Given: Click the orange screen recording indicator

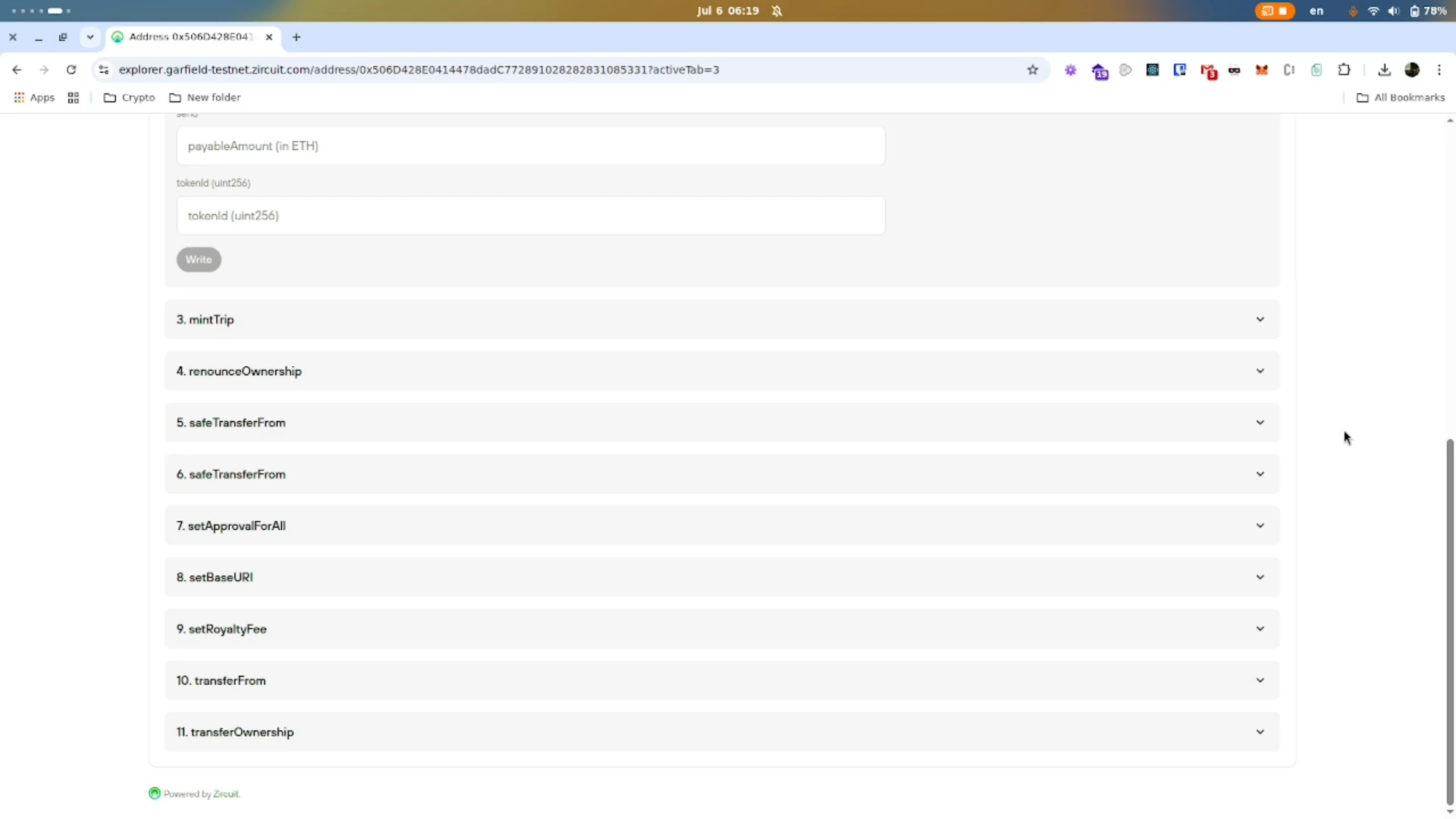Looking at the screenshot, I should coord(1275,11).
